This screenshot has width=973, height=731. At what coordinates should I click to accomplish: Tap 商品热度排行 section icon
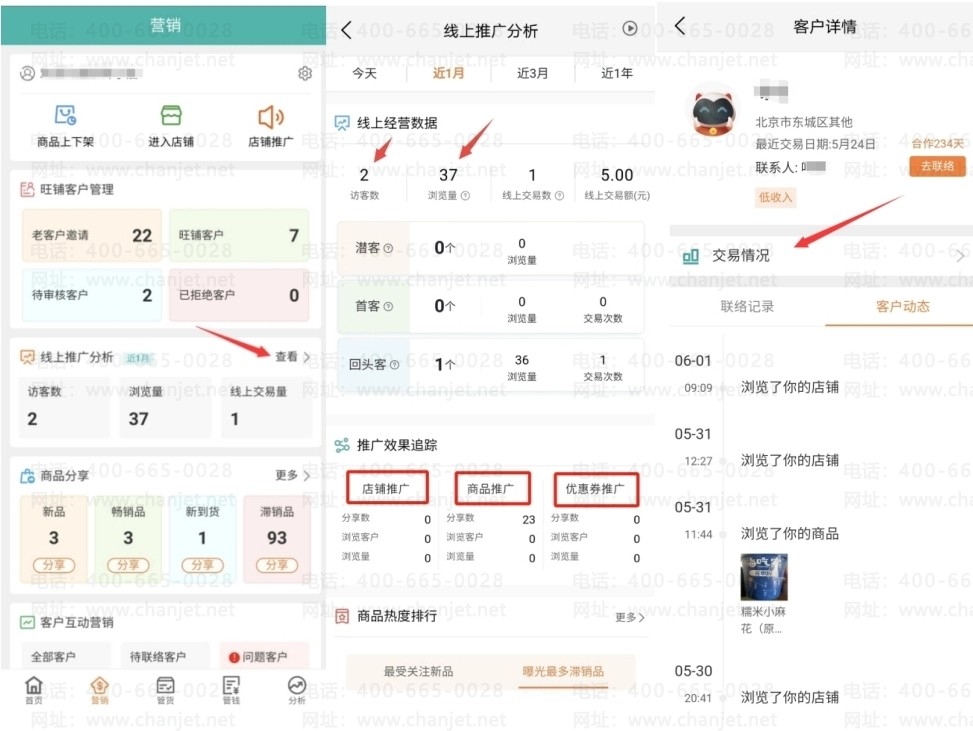coord(342,616)
